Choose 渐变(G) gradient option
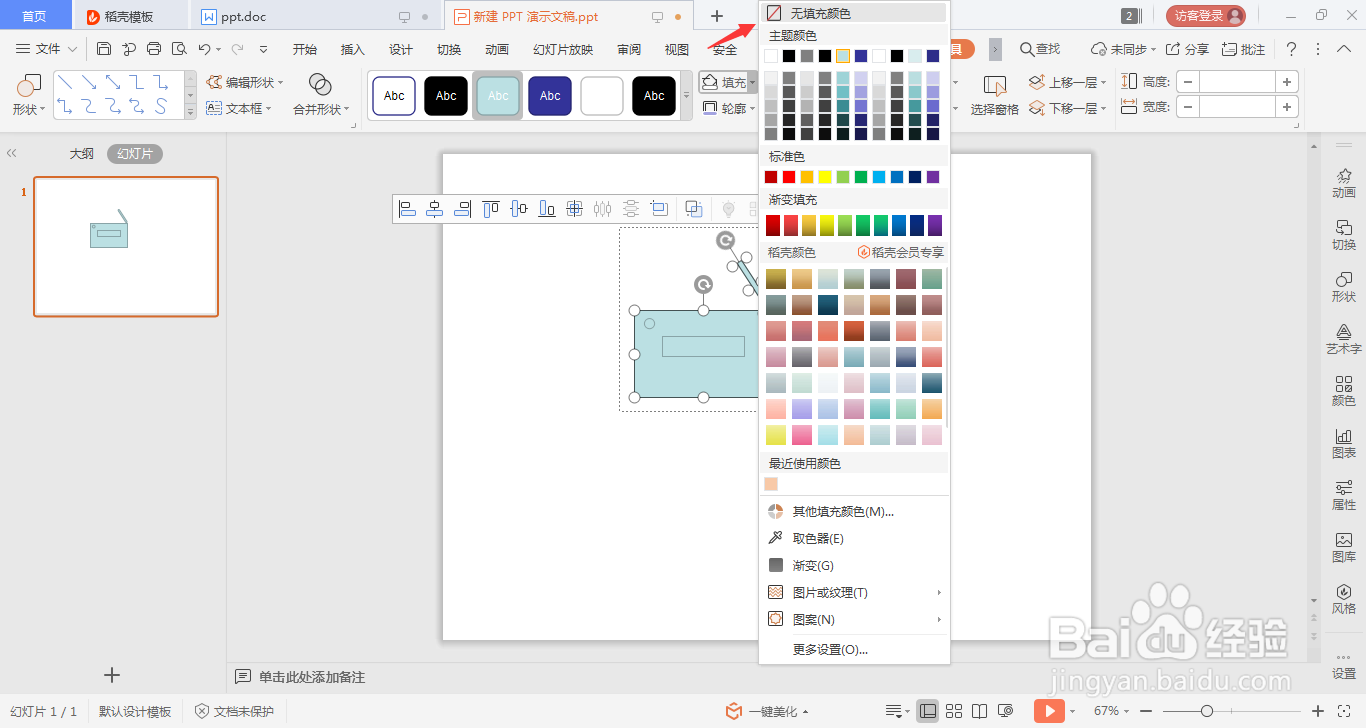The height and width of the screenshot is (728, 1366). [855, 565]
